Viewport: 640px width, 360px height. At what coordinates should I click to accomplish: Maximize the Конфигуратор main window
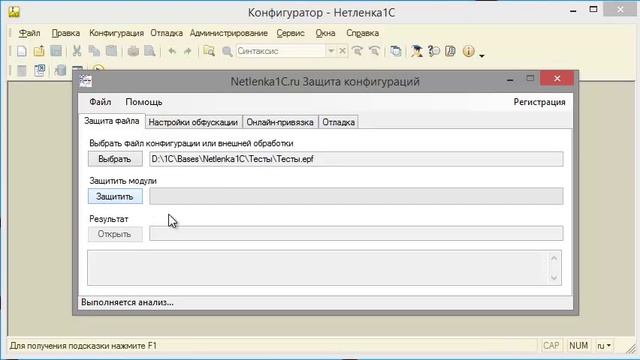pyautogui.click(x=593, y=9)
